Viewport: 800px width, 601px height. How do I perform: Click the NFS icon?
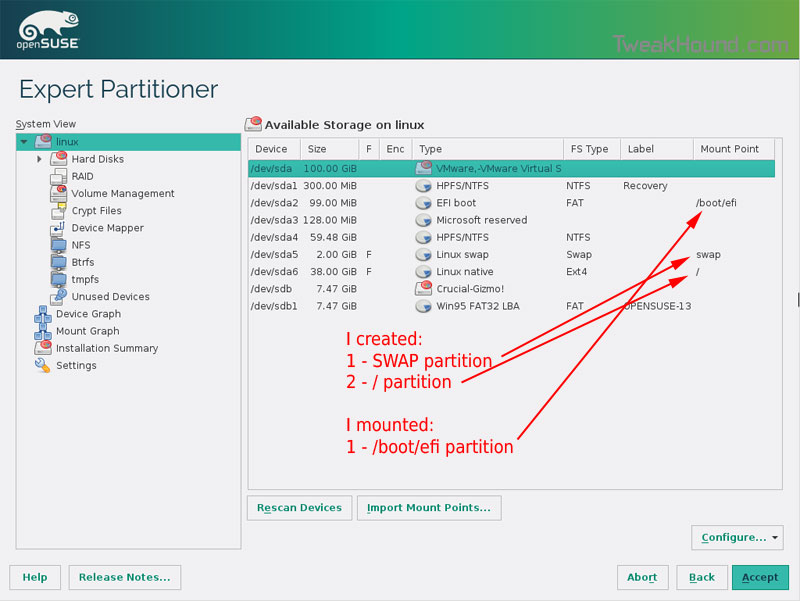coord(59,245)
